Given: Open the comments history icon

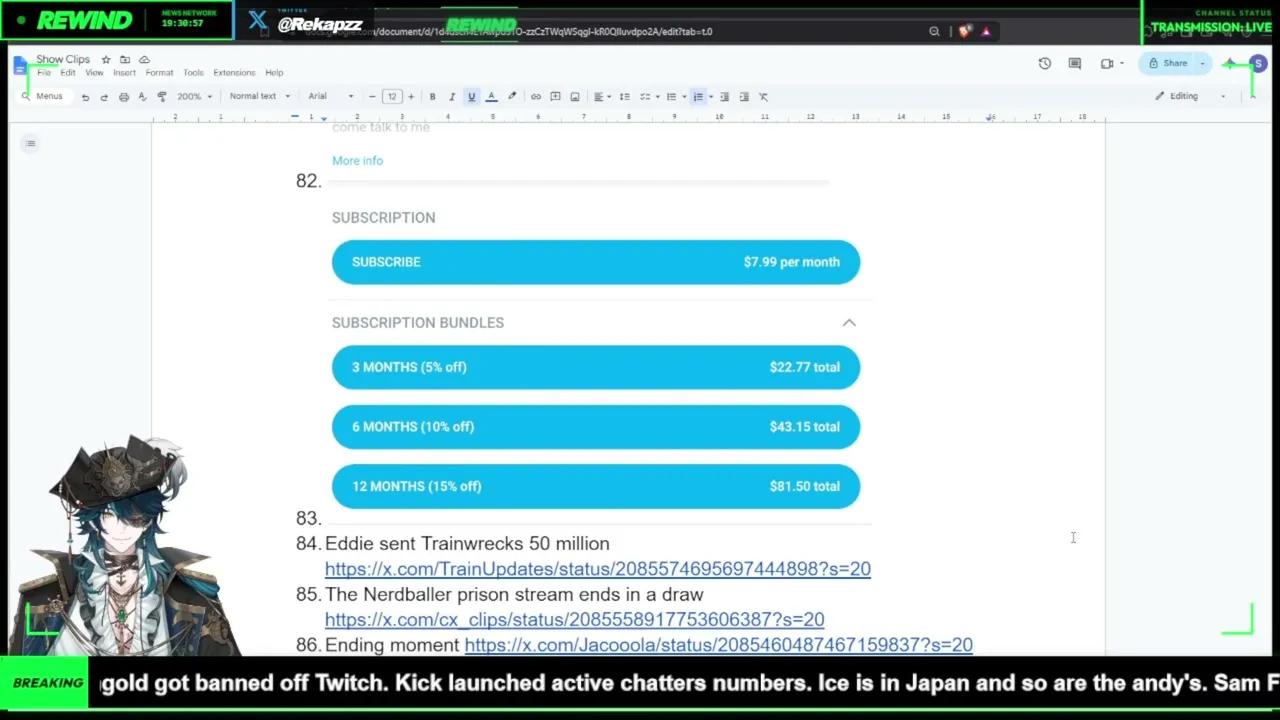Looking at the screenshot, I should (1075, 64).
